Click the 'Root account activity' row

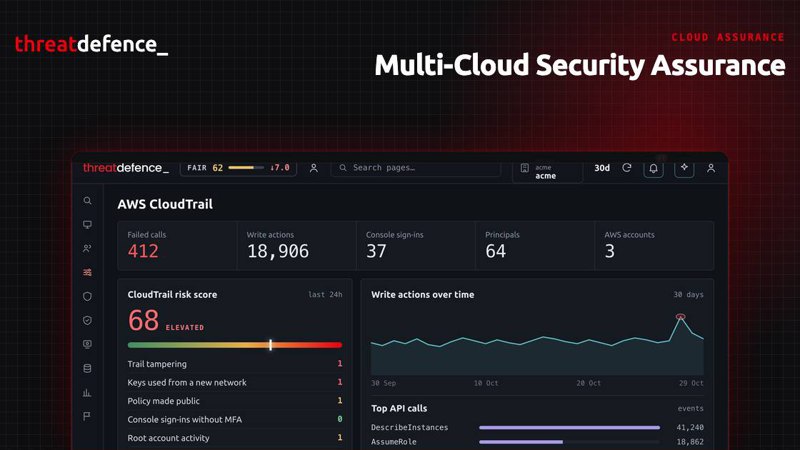pyautogui.click(x=235, y=438)
